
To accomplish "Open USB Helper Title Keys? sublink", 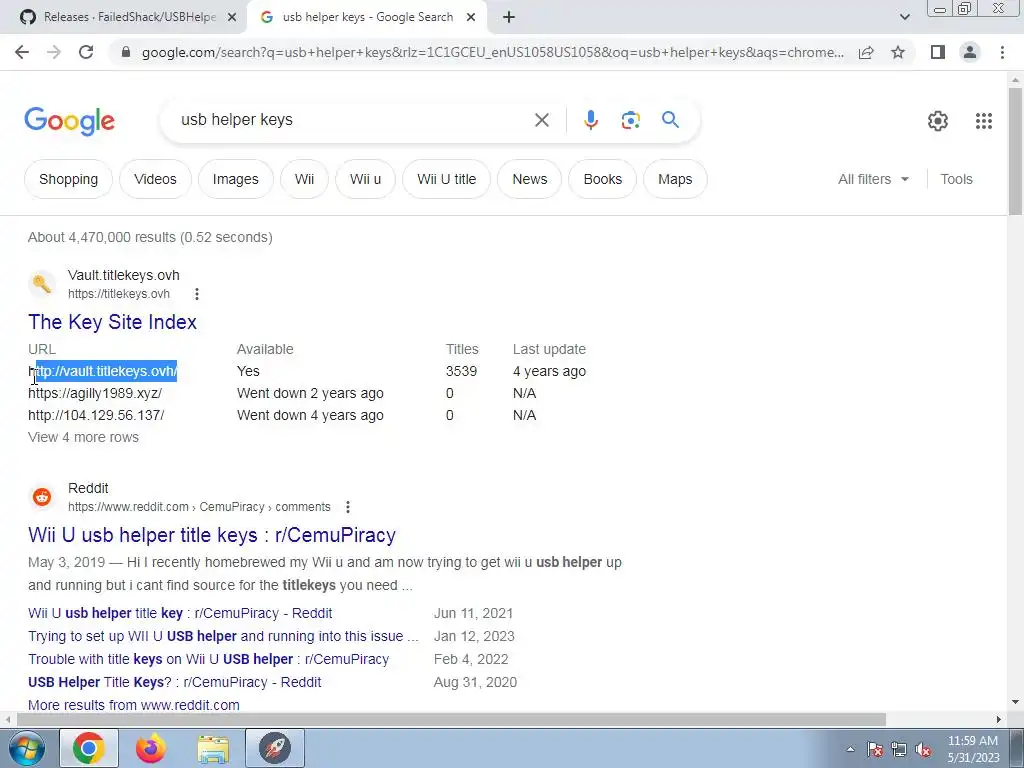I will 174,682.
